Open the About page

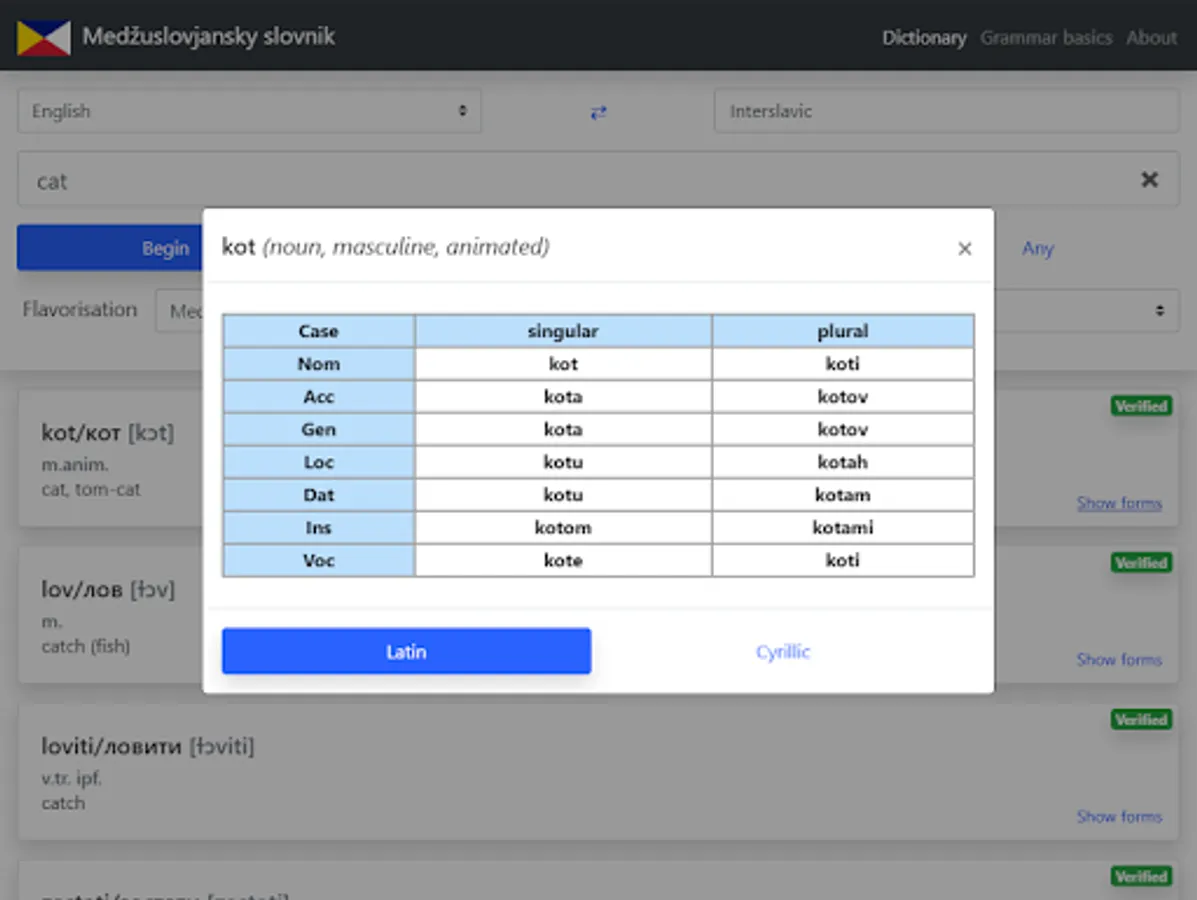pyautogui.click(x=1151, y=37)
